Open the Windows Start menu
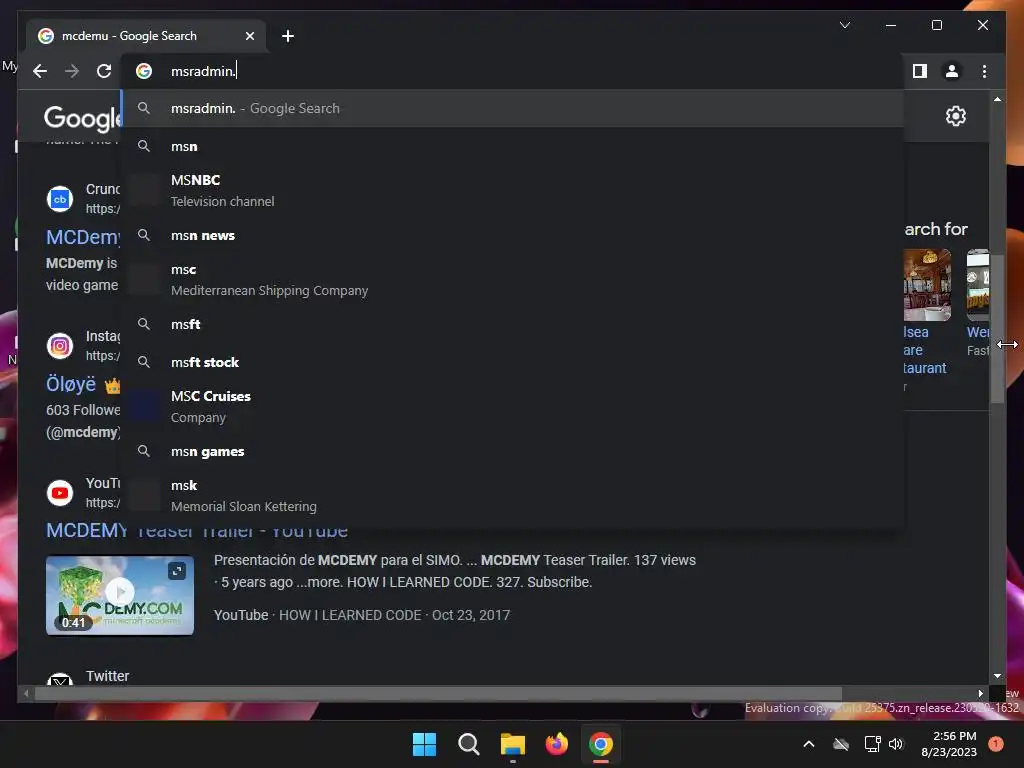1024x768 pixels. pos(424,744)
